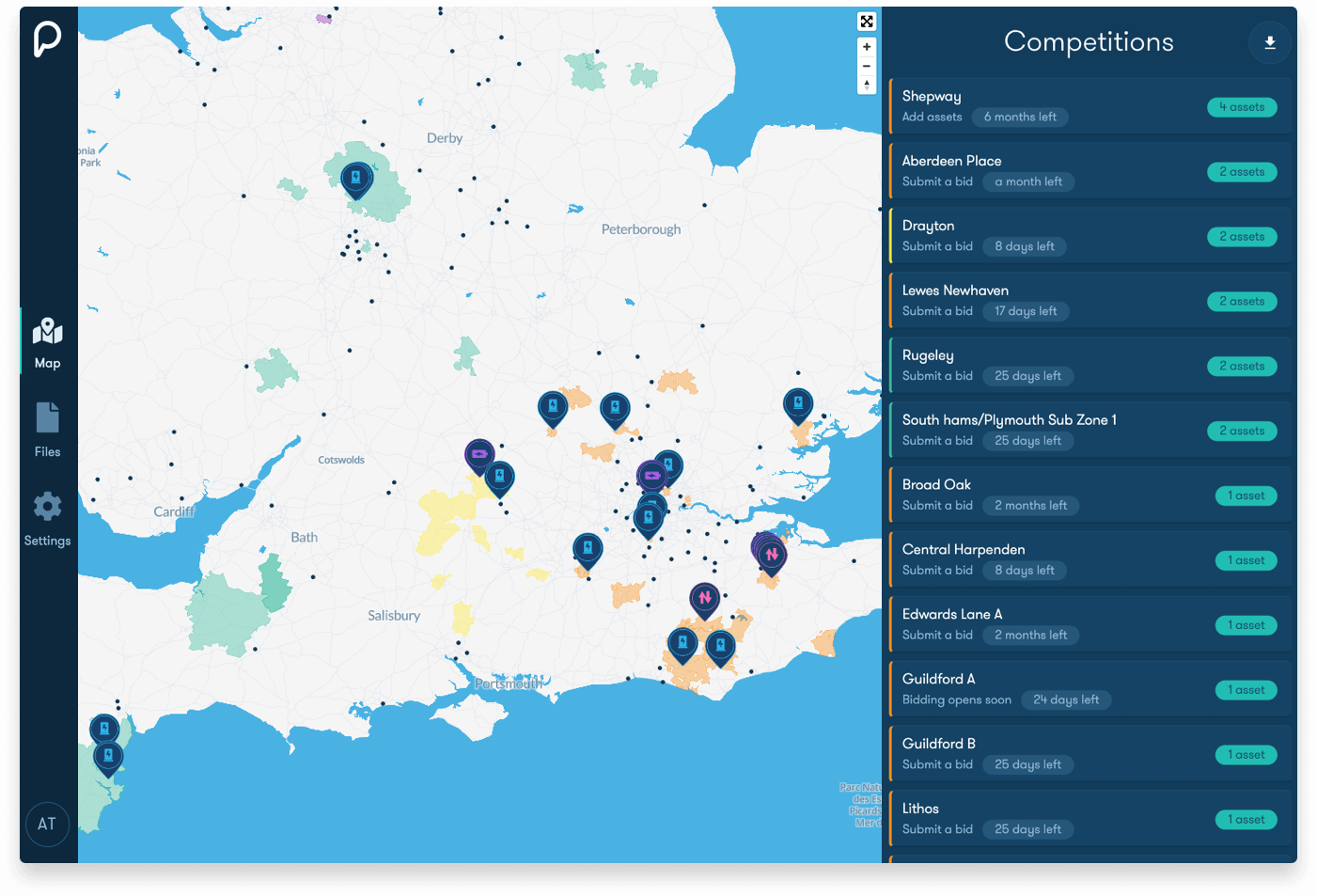Click the '4 assets' badge on Shepway
1317x896 pixels.
1242,107
